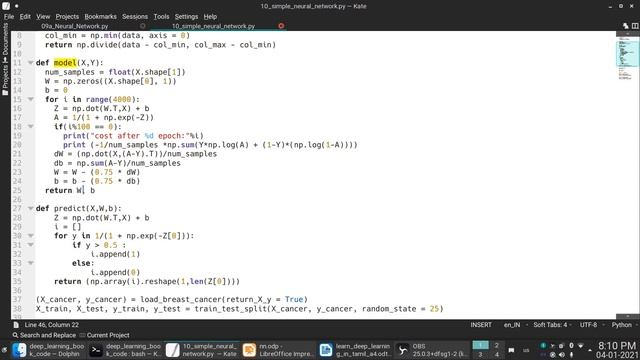Open the View menu

(x=43, y=17)
